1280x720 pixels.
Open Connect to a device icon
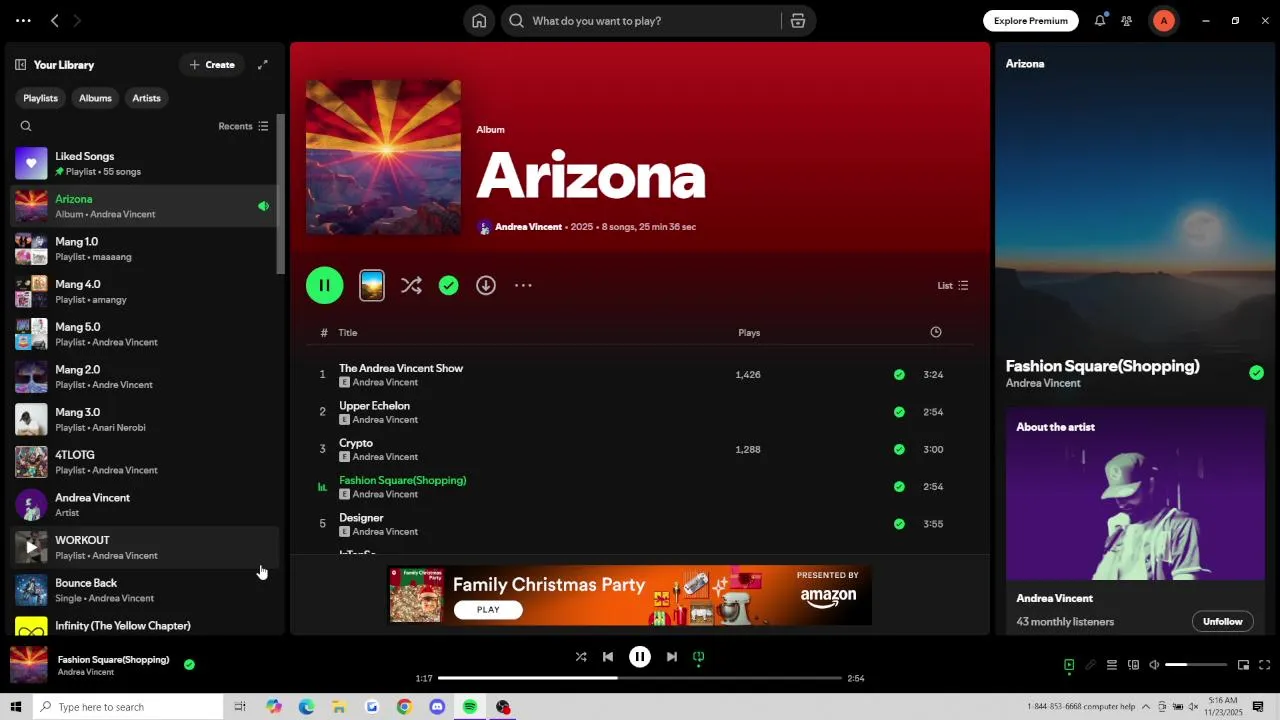click(1133, 665)
